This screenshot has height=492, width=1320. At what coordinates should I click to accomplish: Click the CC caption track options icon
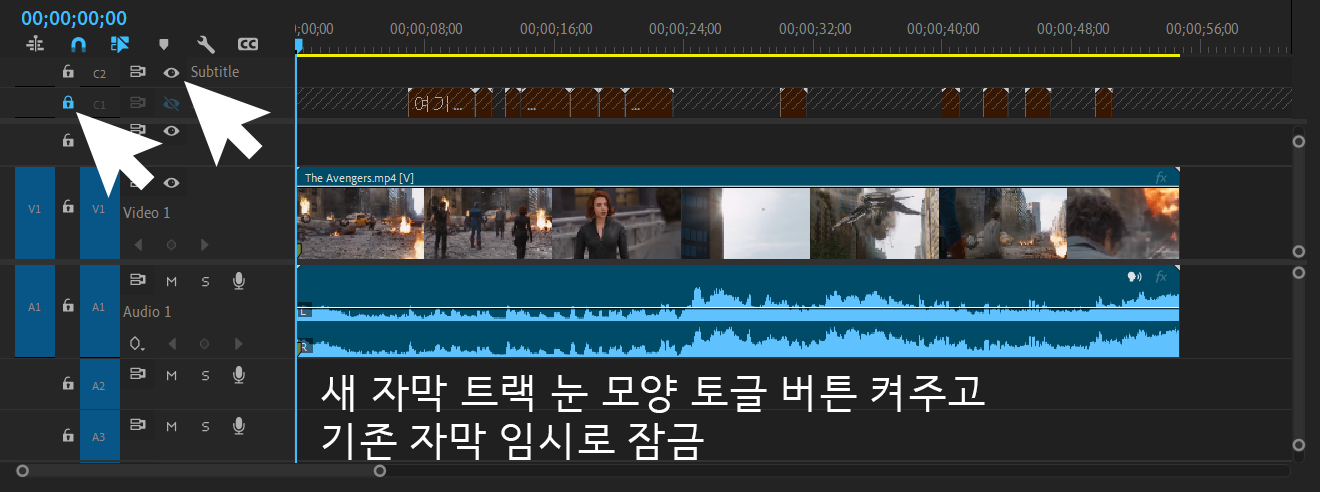pyautogui.click(x=248, y=44)
